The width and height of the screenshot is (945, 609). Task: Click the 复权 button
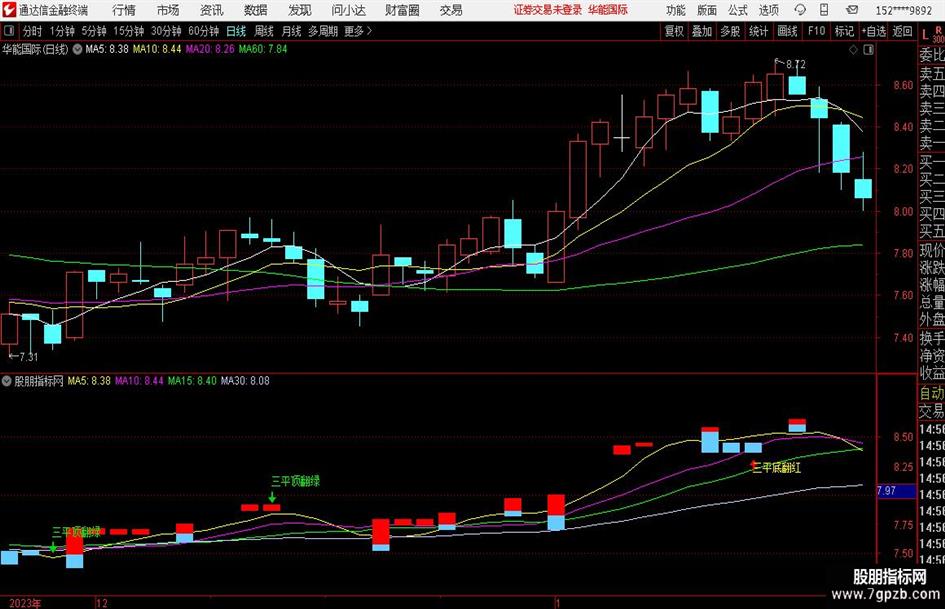pos(674,31)
